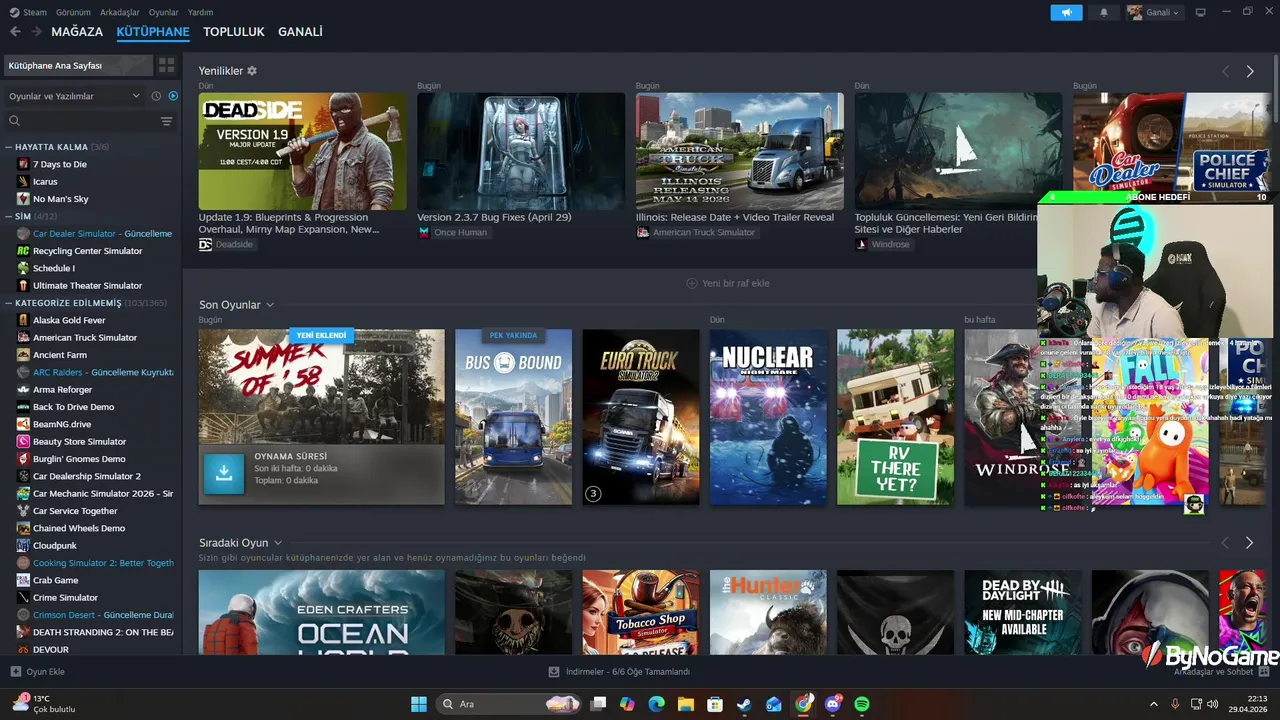Show next items in Yenilikler shelf
This screenshot has width=1280, height=720.
[1249, 71]
